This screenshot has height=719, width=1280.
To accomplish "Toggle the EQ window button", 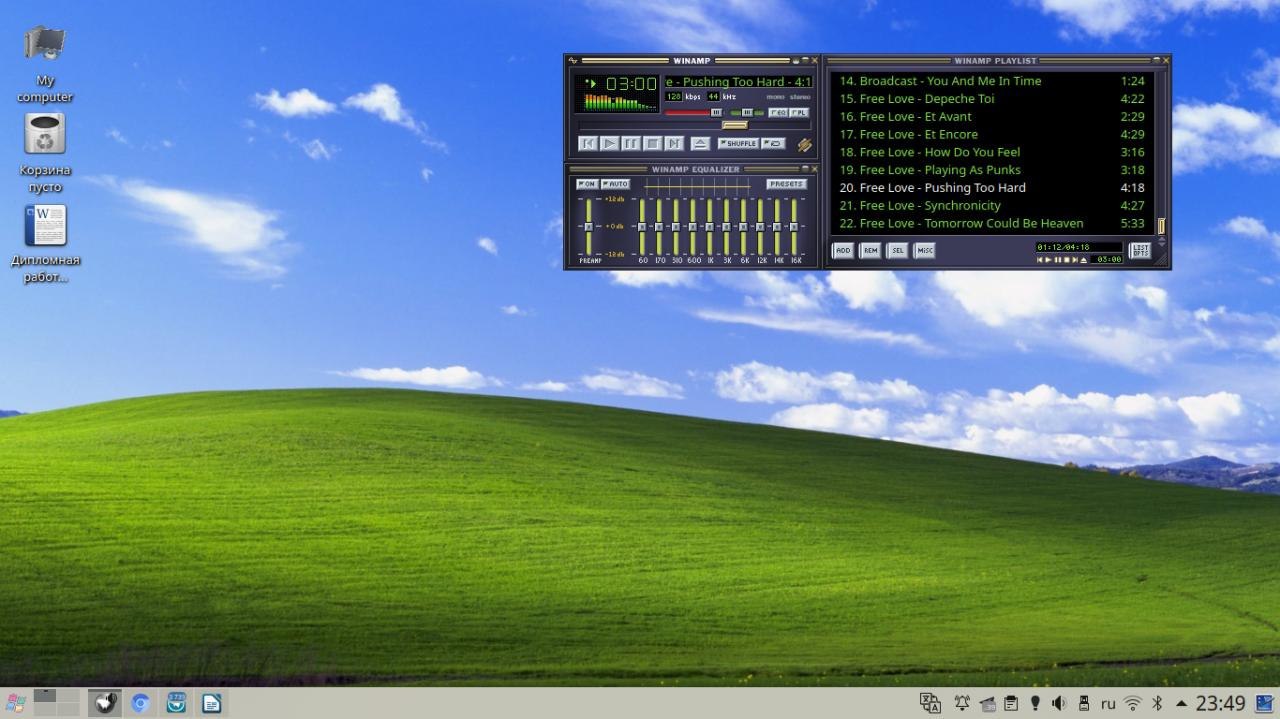I will 778,112.
